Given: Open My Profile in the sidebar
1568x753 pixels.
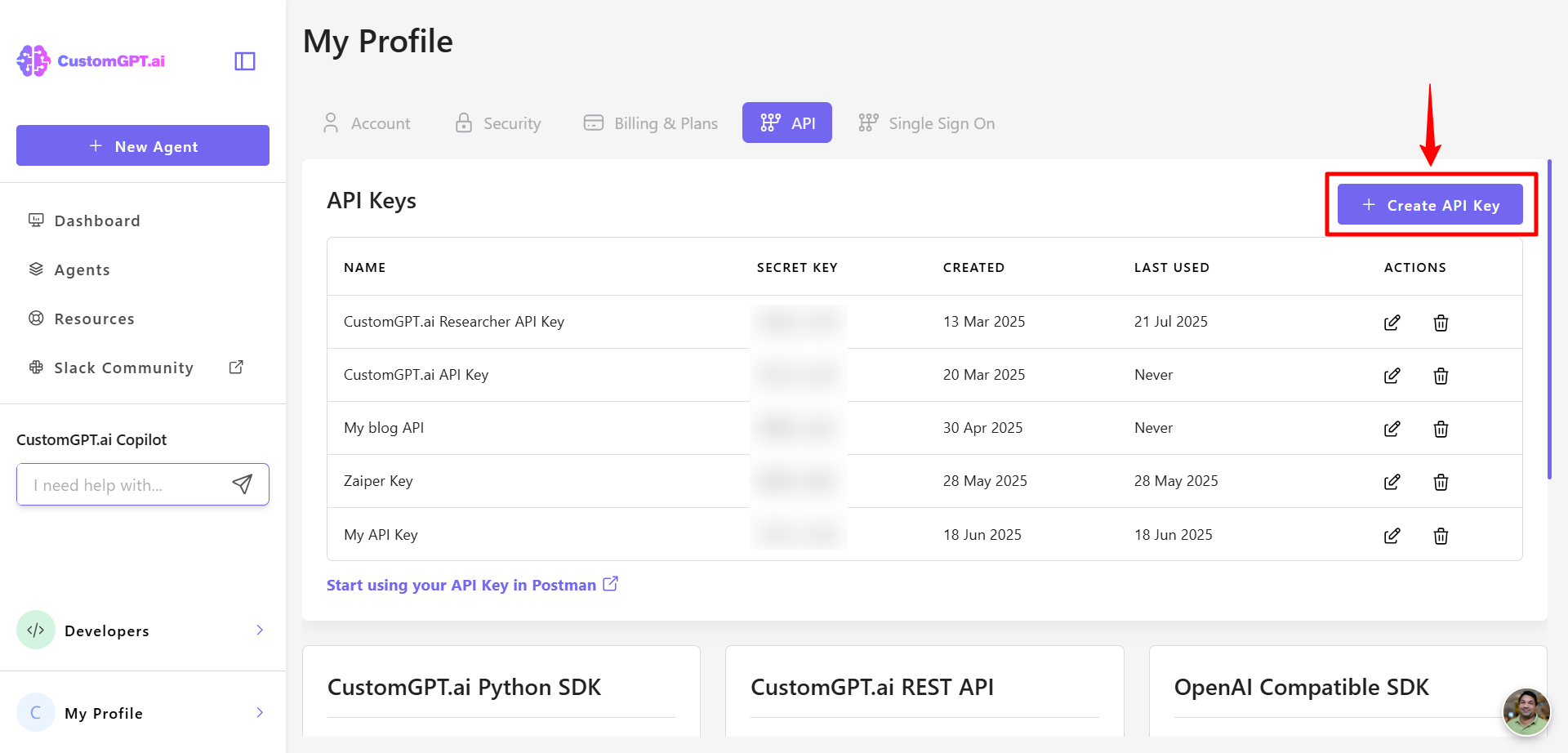Looking at the screenshot, I should 143,712.
